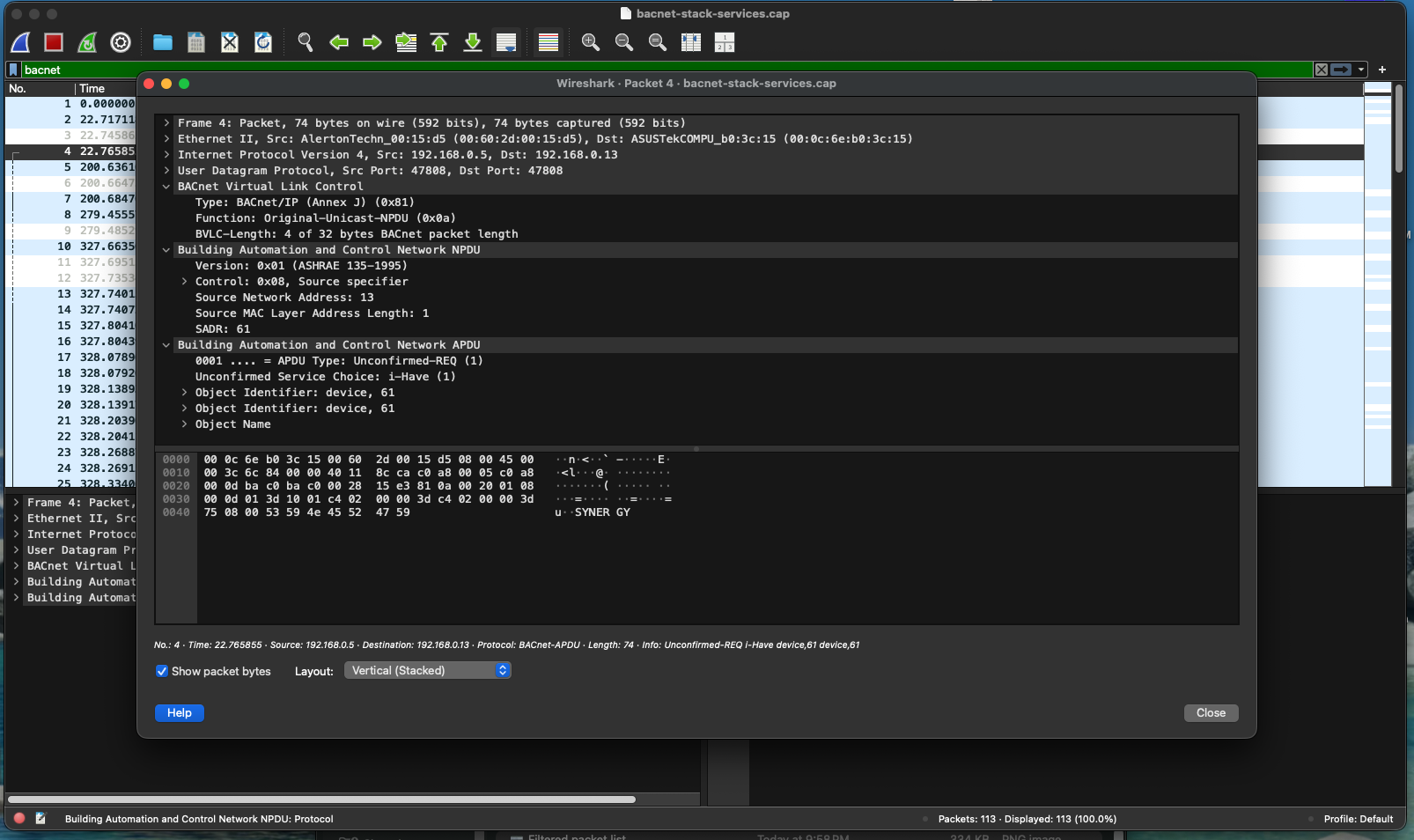1414x840 pixels.
Task: Toggle packet colorization icon in toolbar
Action: pos(549,42)
